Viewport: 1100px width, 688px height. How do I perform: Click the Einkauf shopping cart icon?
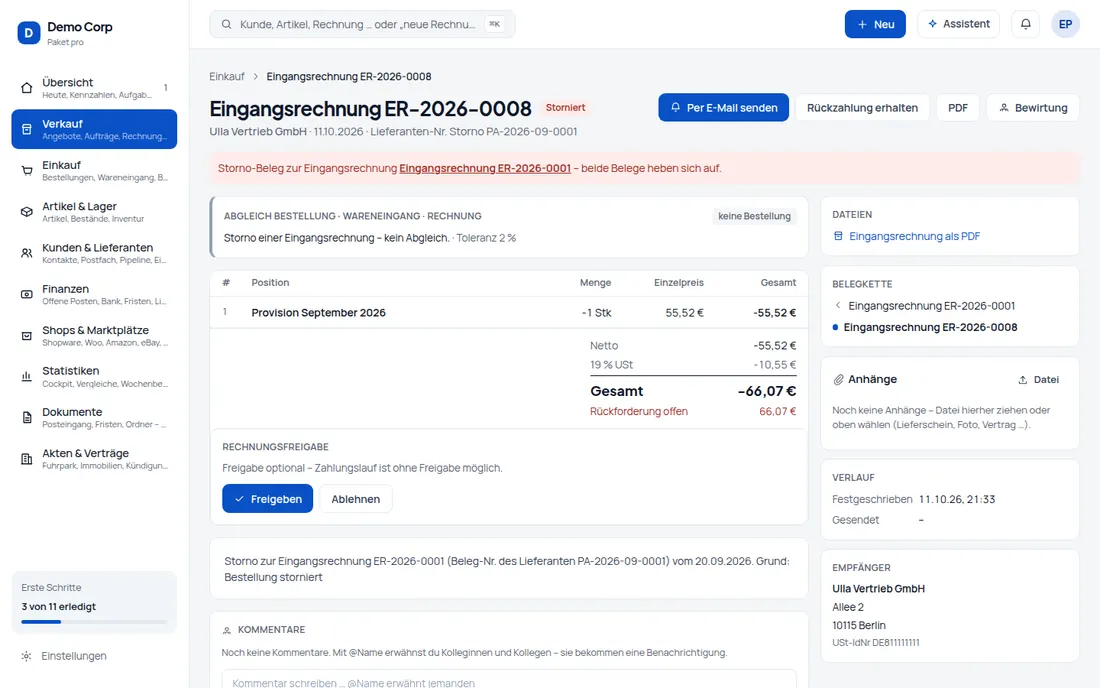tap(27, 170)
